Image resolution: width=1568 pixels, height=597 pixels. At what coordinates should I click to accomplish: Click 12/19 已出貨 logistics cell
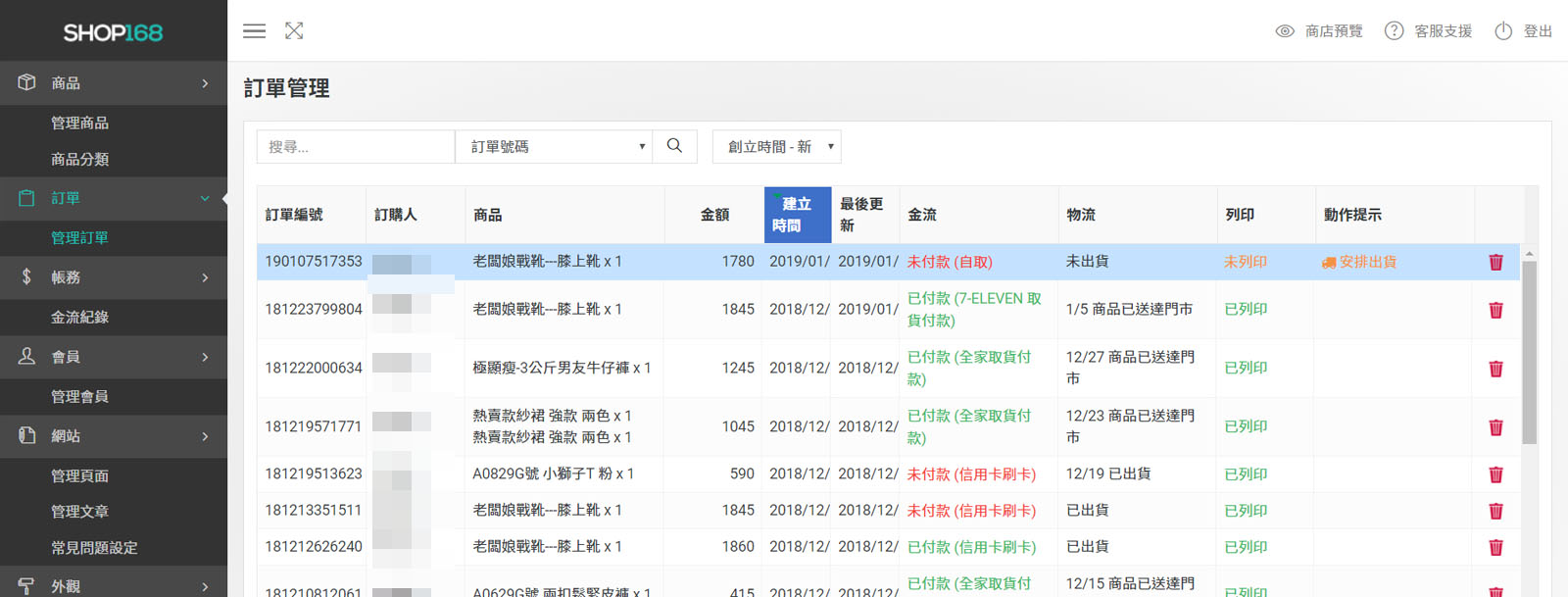[1108, 473]
